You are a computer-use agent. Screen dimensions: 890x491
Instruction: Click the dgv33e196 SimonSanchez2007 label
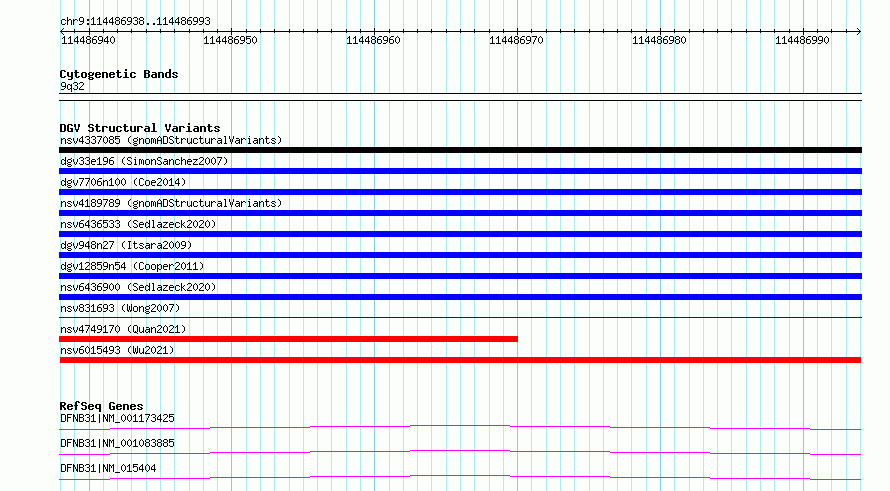click(144, 161)
